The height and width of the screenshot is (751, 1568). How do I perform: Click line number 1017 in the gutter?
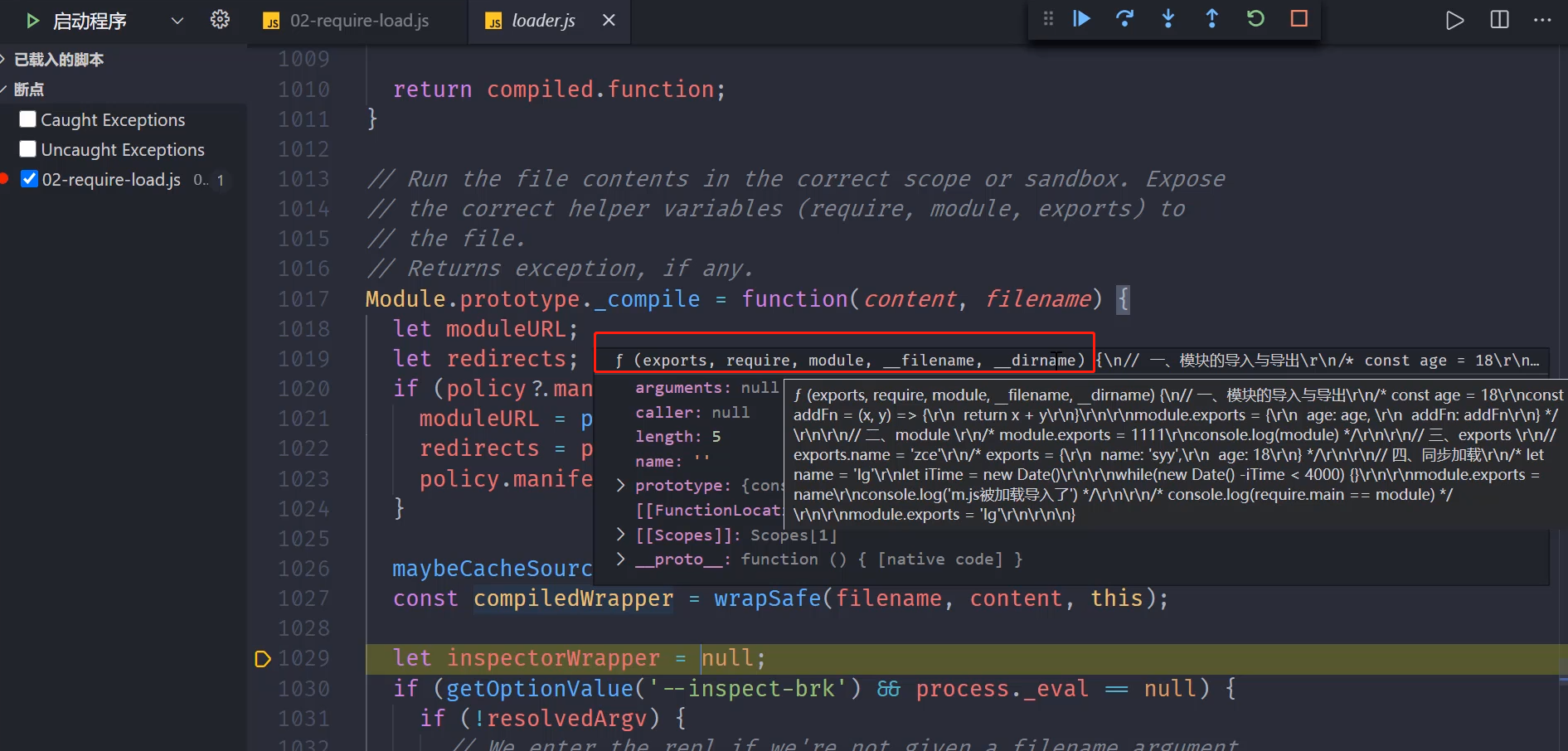[x=303, y=299]
